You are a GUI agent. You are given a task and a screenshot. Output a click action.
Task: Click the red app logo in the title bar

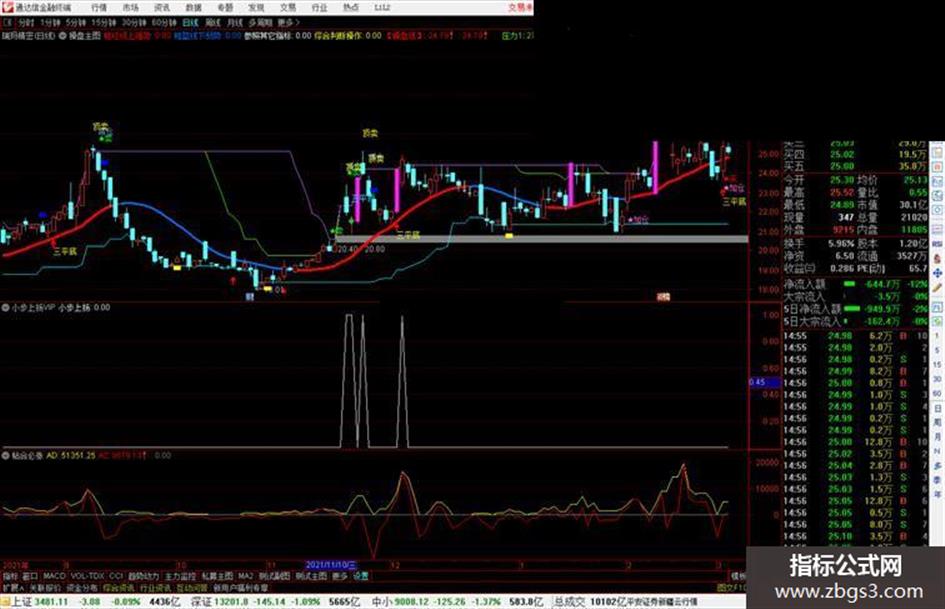pos(7,7)
